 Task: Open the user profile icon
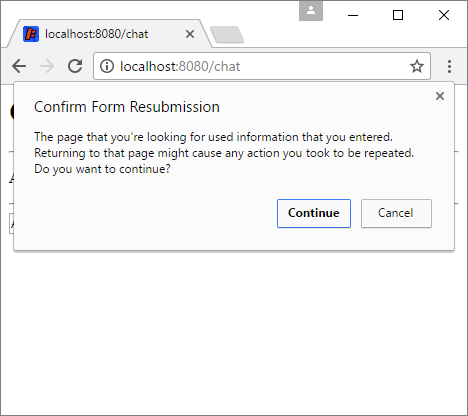(311, 11)
